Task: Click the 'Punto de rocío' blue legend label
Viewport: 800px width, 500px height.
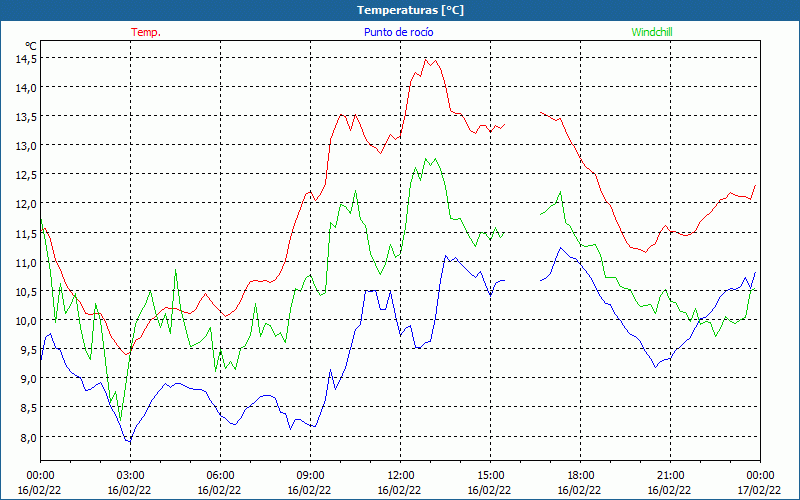Action: point(398,32)
